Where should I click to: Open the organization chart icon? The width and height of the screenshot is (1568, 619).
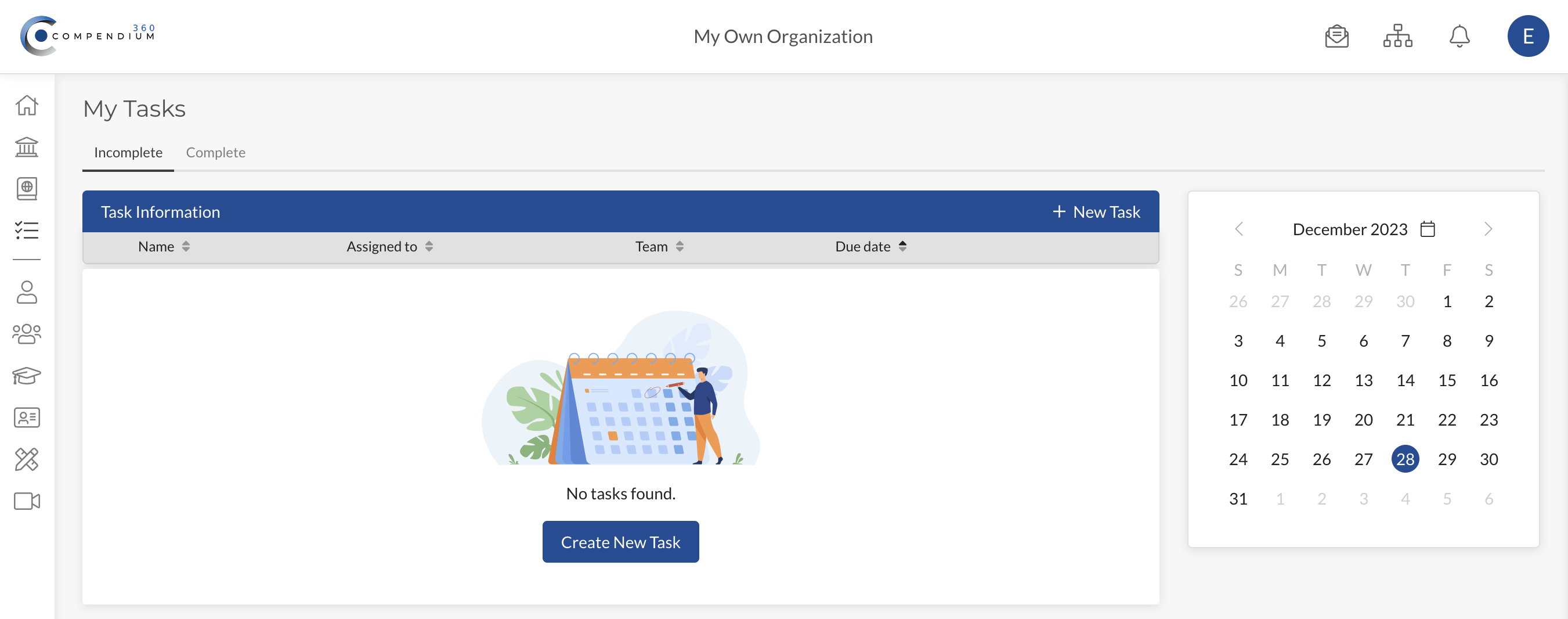tap(1397, 37)
